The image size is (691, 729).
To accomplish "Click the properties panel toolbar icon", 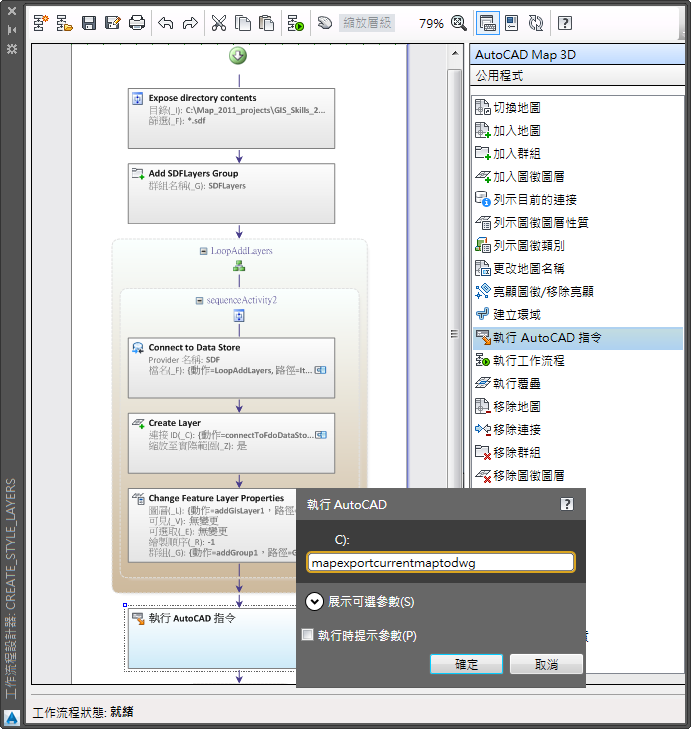I will [x=512, y=23].
